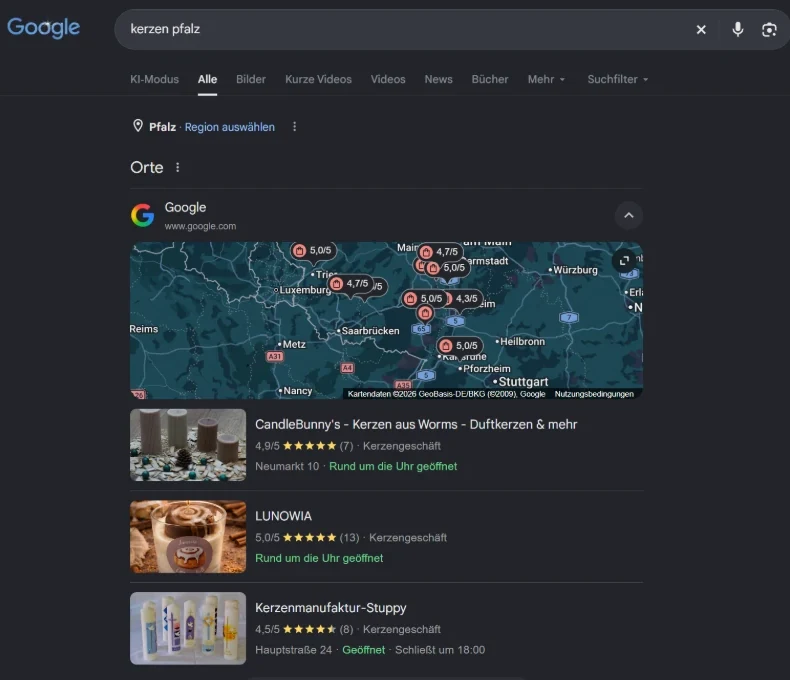Click the Metz label on the map
Image resolution: width=790 pixels, height=680 pixels.
(x=292, y=345)
